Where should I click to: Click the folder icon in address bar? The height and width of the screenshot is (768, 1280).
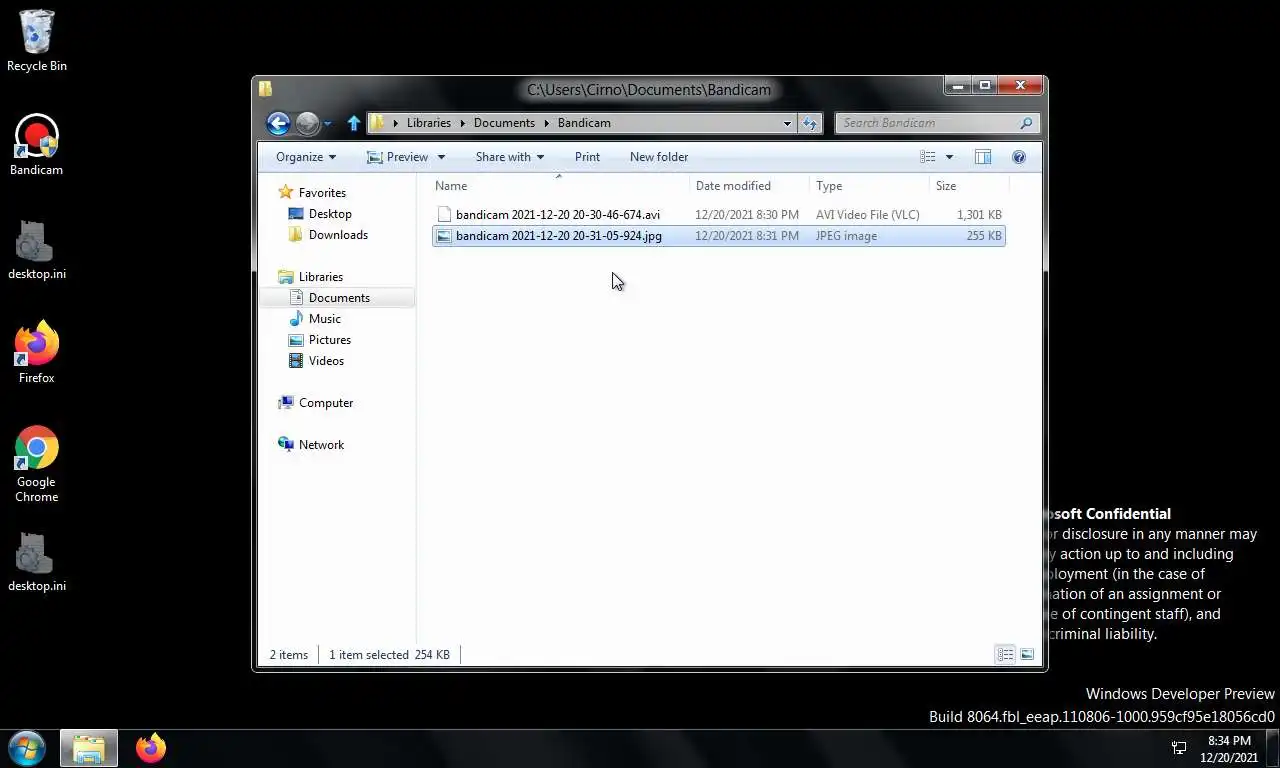point(377,123)
